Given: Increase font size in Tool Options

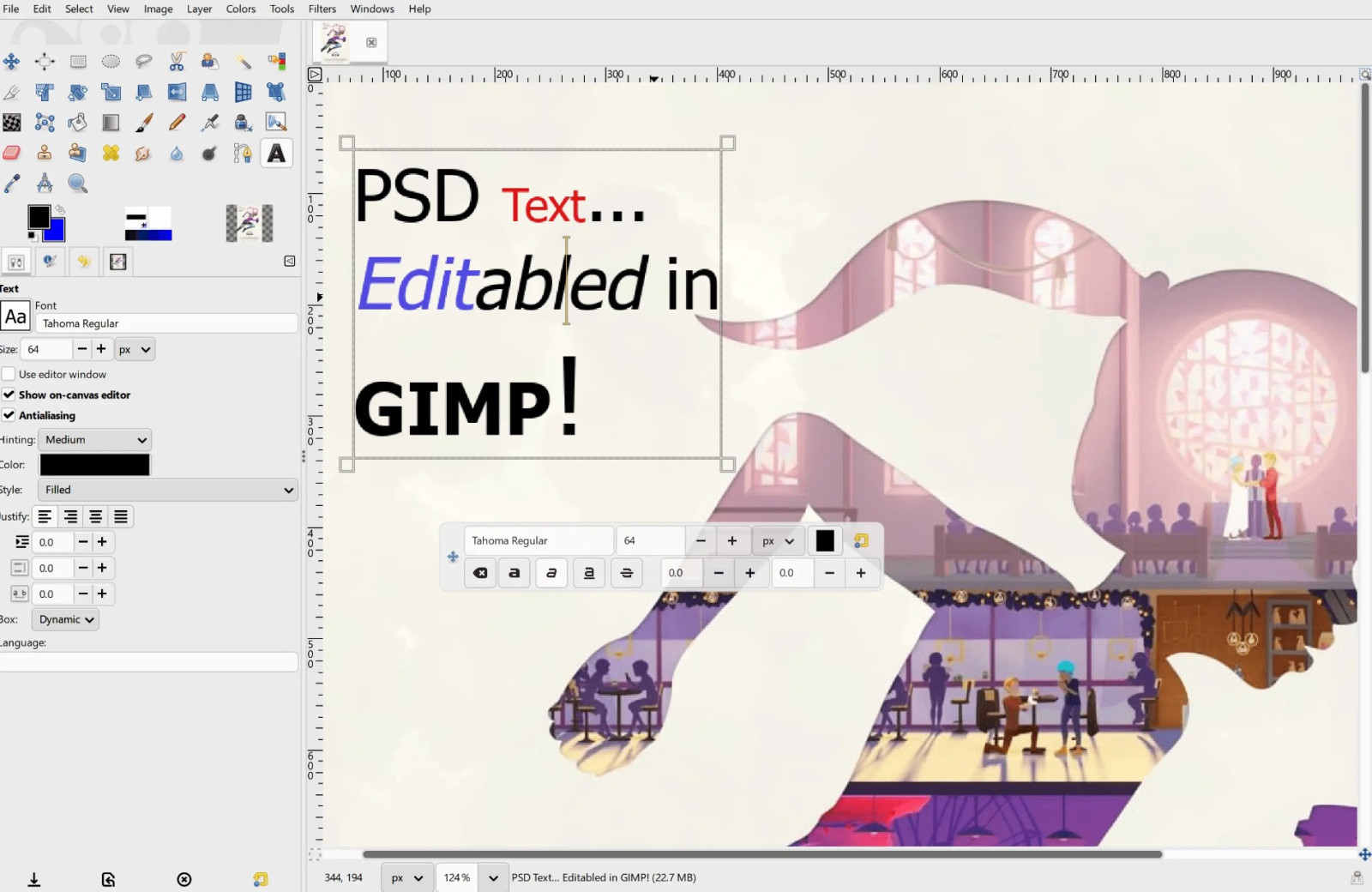Looking at the screenshot, I should point(101,349).
